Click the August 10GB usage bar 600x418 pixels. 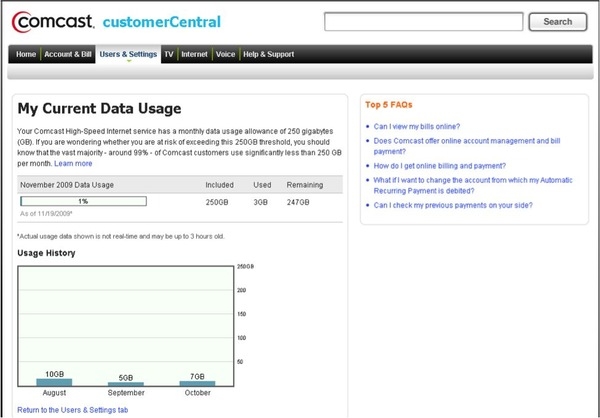click(54, 382)
